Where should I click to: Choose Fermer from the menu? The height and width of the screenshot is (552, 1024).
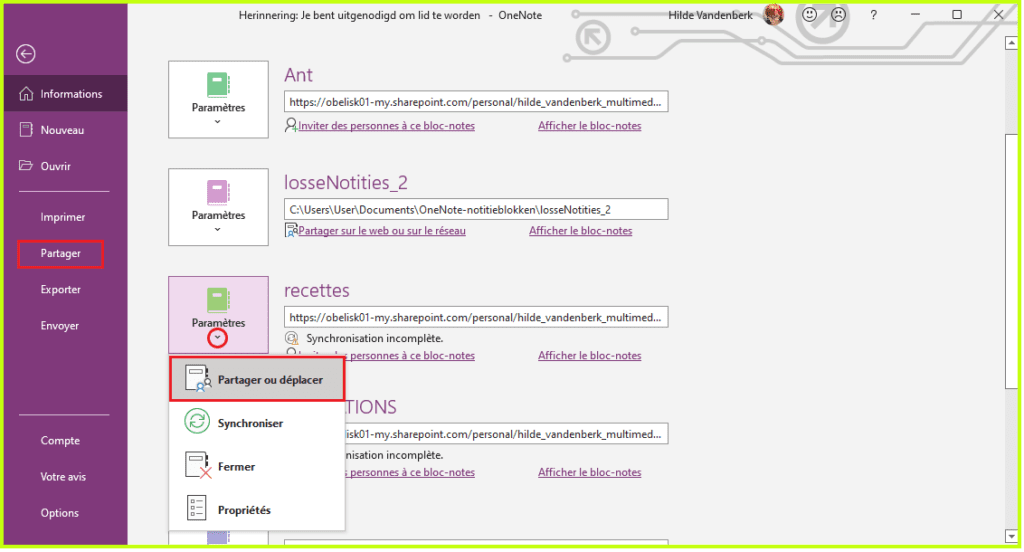257,466
